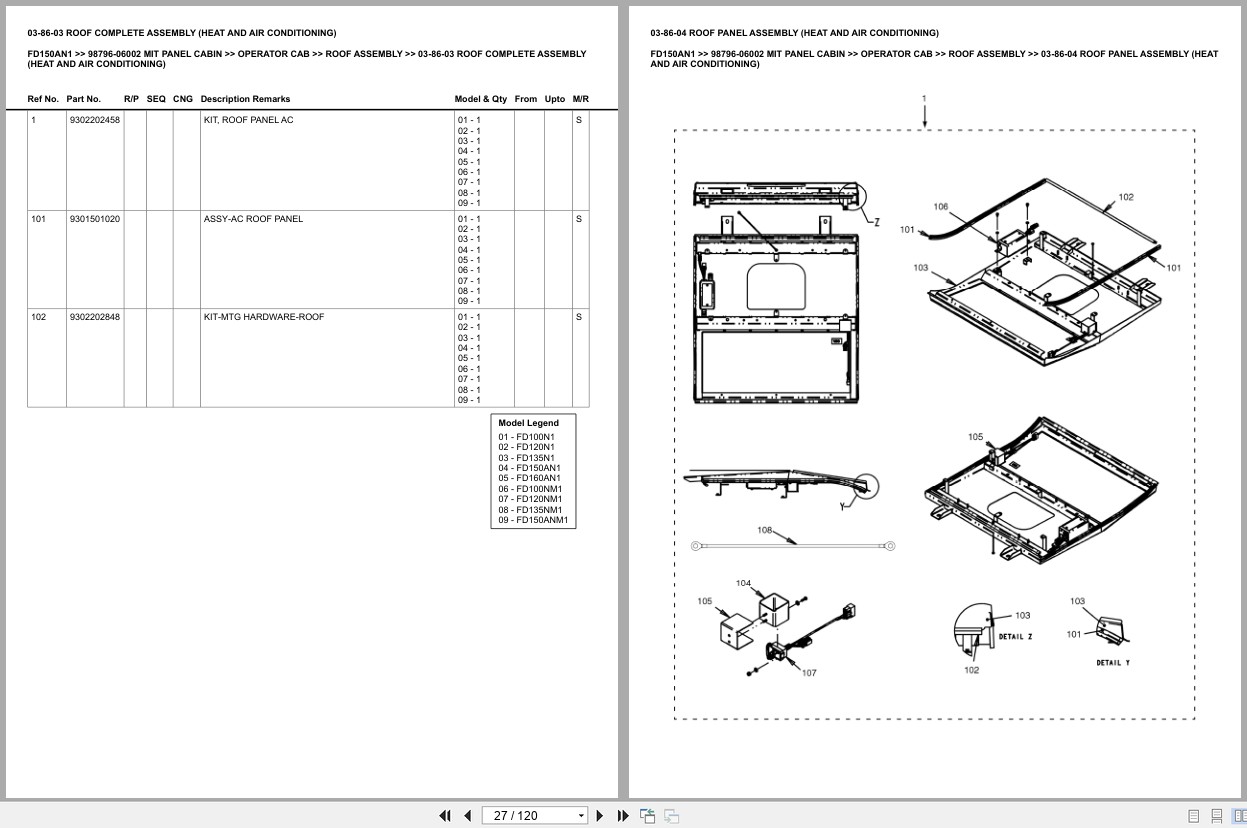Click the Description Remarks column header
Image resolution: width=1247 pixels, height=828 pixels.
pos(245,99)
